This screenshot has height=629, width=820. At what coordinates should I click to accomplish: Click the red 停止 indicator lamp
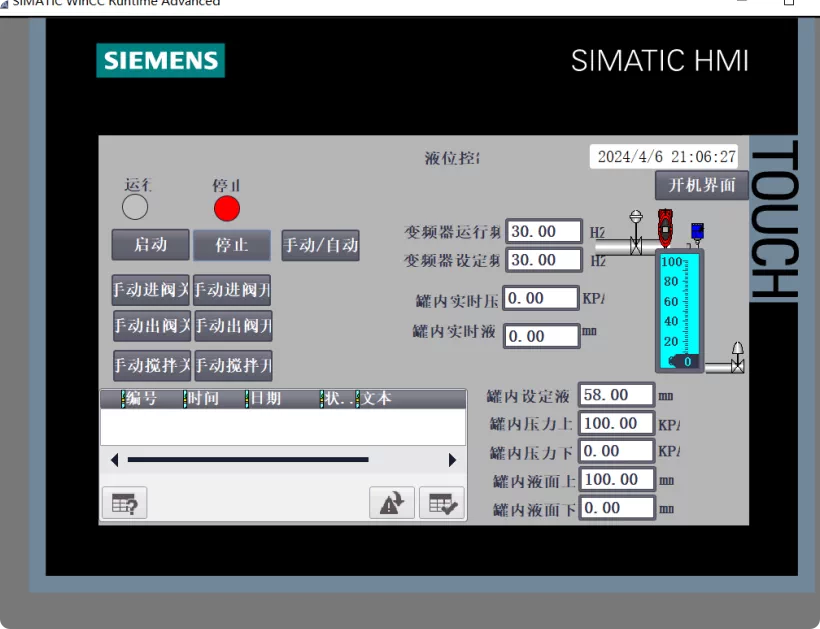tap(227, 208)
